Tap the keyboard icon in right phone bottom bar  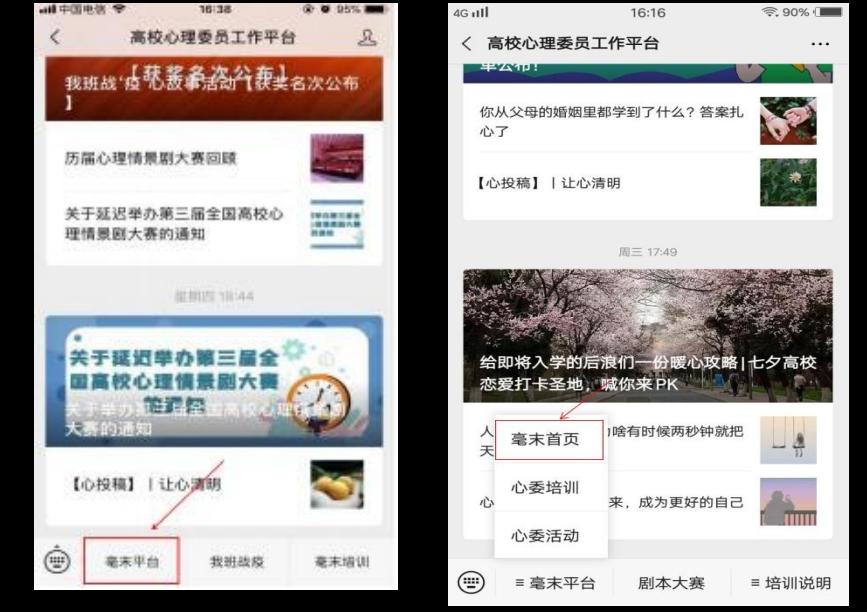(470, 582)
